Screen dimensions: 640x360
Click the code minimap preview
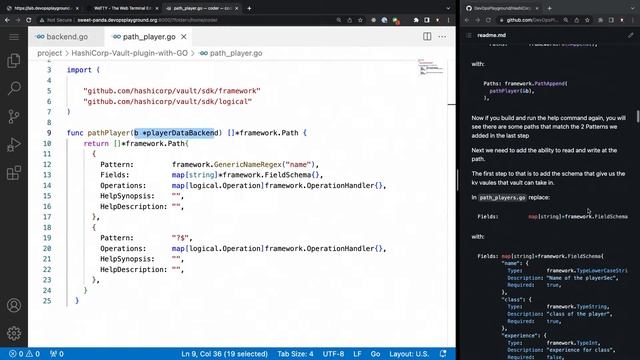(431, 68)
